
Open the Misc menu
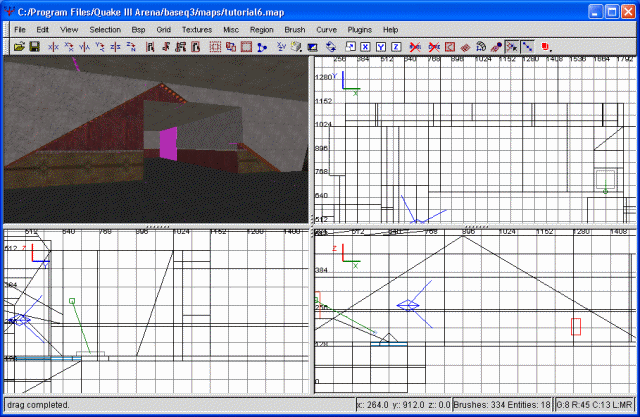coord(231,30)
